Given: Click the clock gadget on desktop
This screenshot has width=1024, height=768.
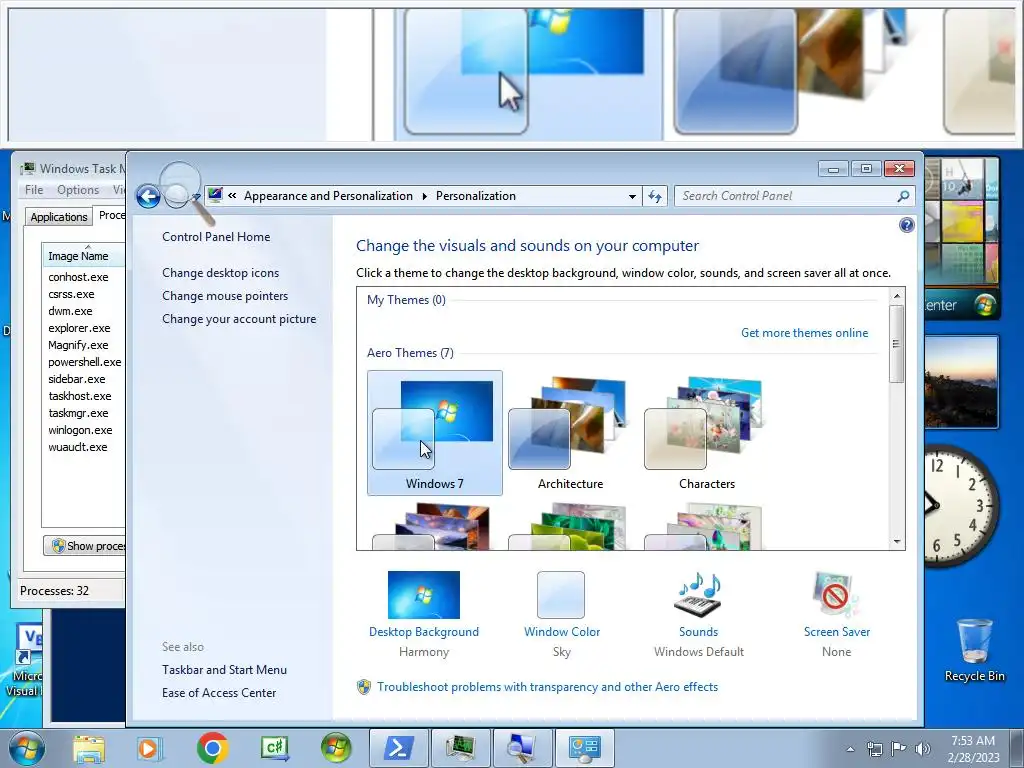Looking at the screenshot, I should click(961, 505).
